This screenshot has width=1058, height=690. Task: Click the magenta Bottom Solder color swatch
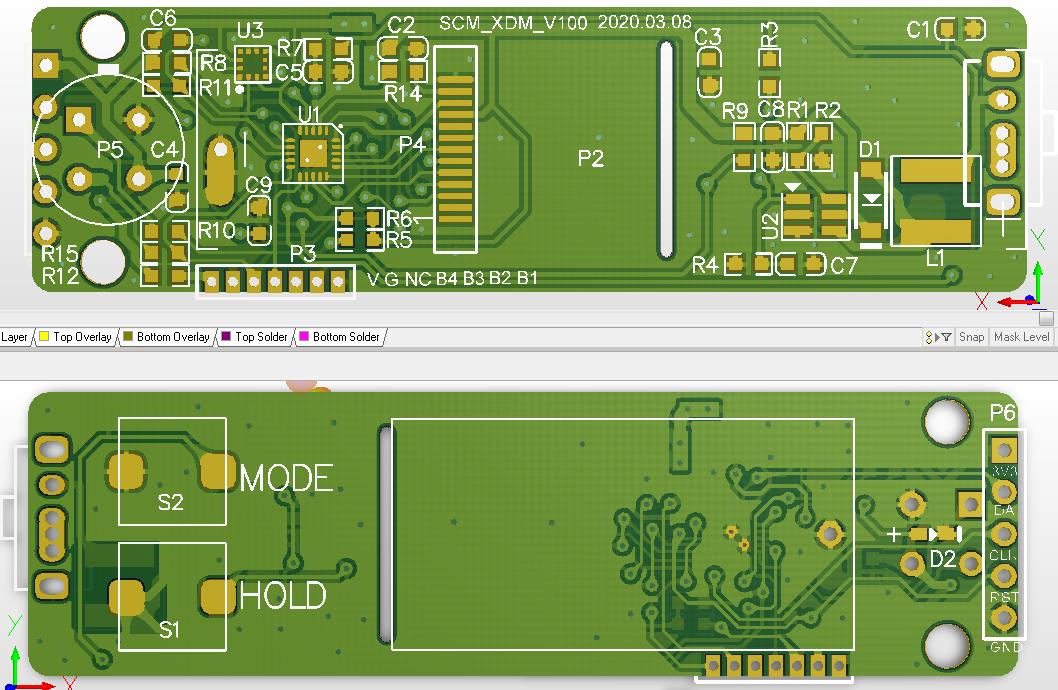304,337
